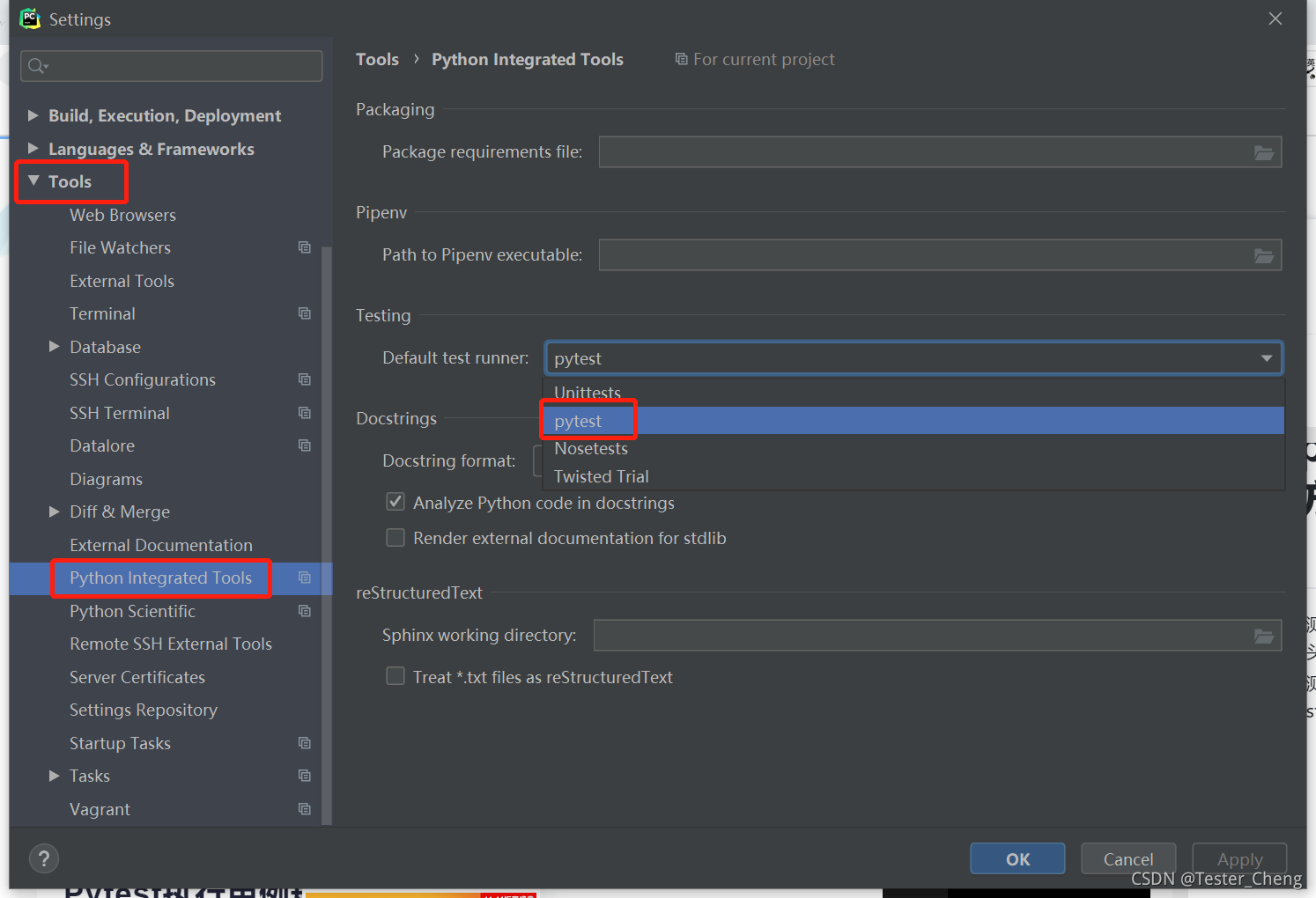This screenshot has width=1316, height=898.
Task: Open Settings Repository page
Action: 144,710
